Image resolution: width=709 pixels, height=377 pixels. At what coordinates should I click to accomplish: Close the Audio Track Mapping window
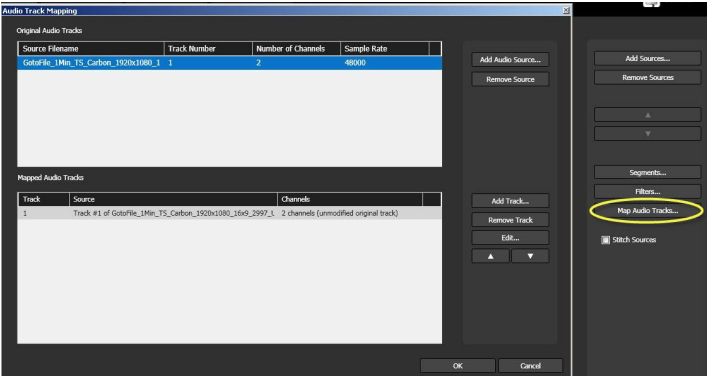pos(566,10)
